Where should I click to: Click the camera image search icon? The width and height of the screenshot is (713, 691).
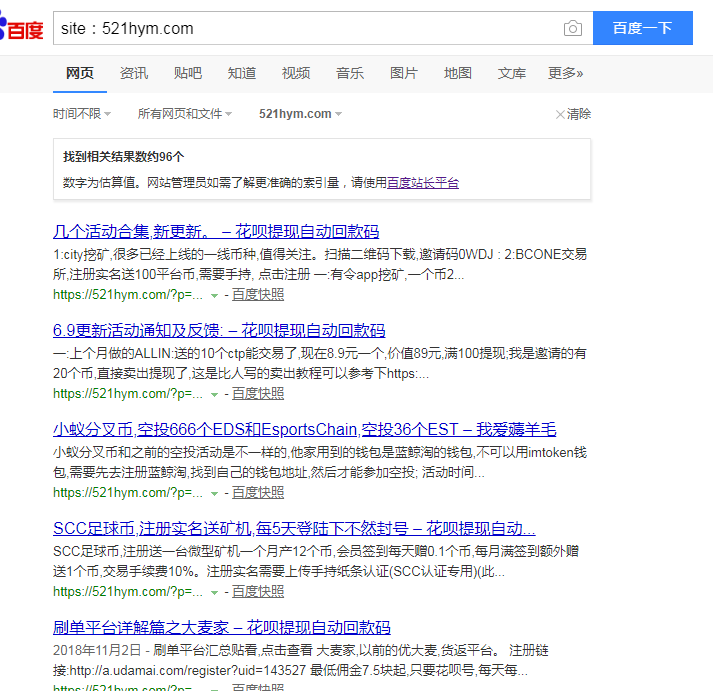[x=572, y=29]
